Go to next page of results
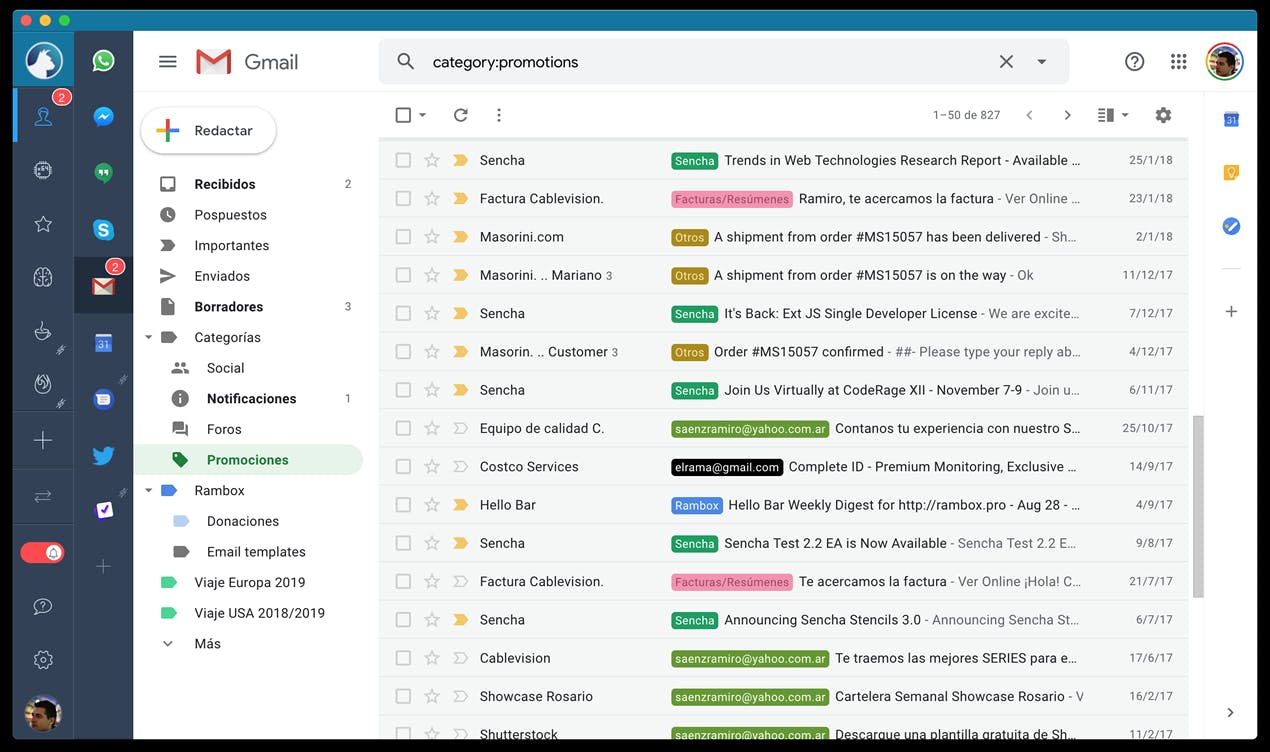The width and height of the screenshot is (1270, 752). tap(1067, 115)
